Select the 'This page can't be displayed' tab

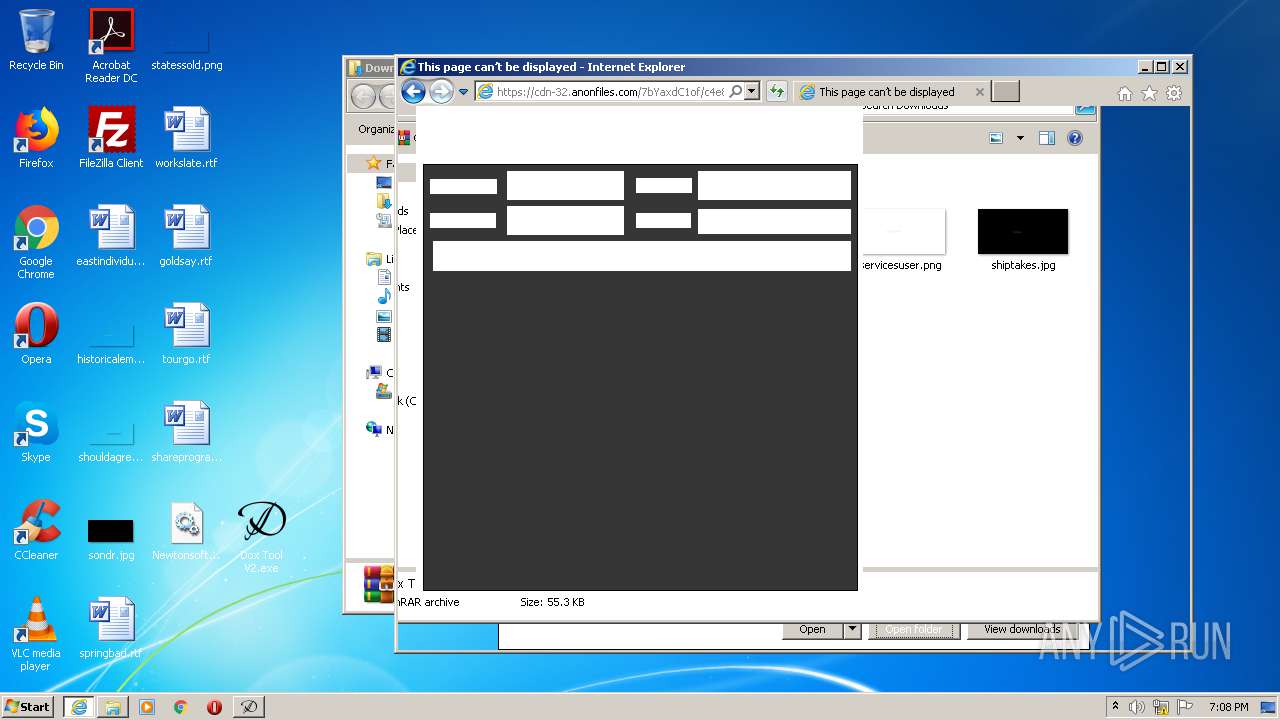[886, 92]
